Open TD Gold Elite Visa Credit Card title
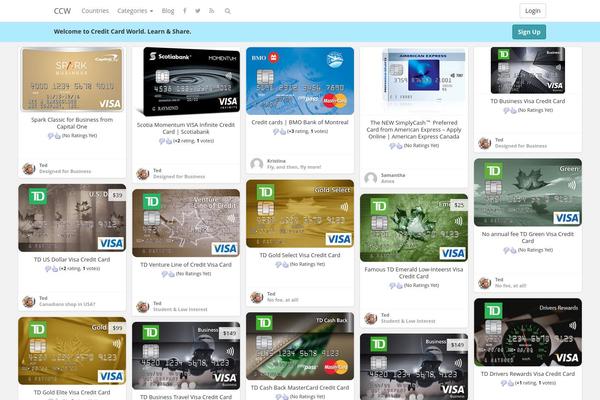The width and height of the screenshot is (600, 400). [x=72, y=392]
